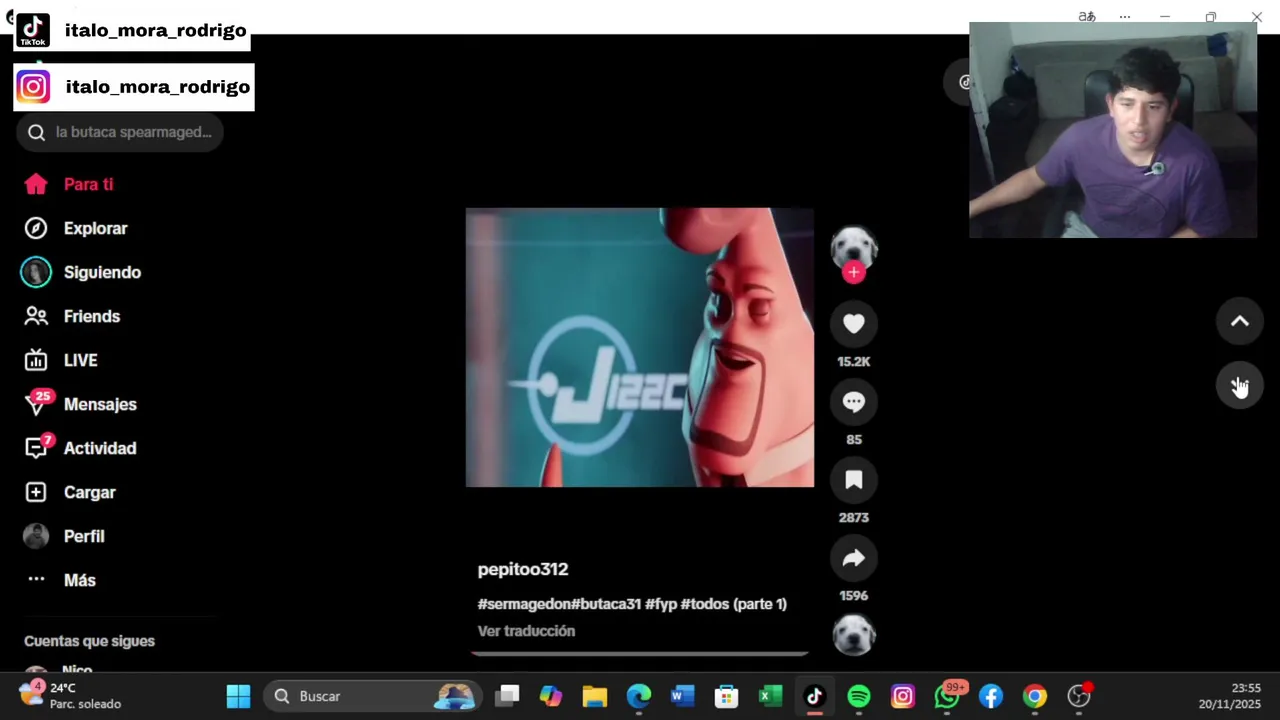
Task: Open Spotify from the taskbar
Action: tap(859, 696)
